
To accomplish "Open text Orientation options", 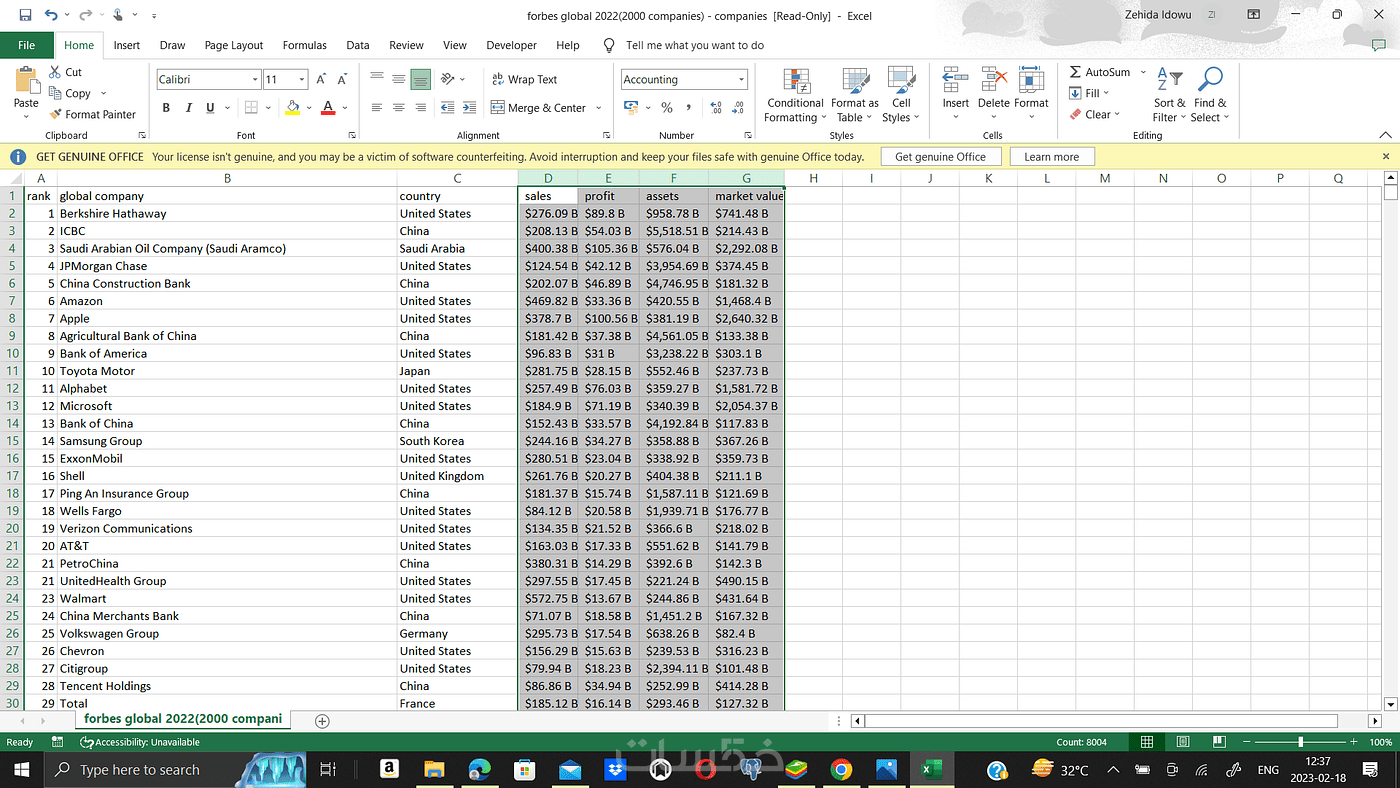I will (x=448, y=79).
